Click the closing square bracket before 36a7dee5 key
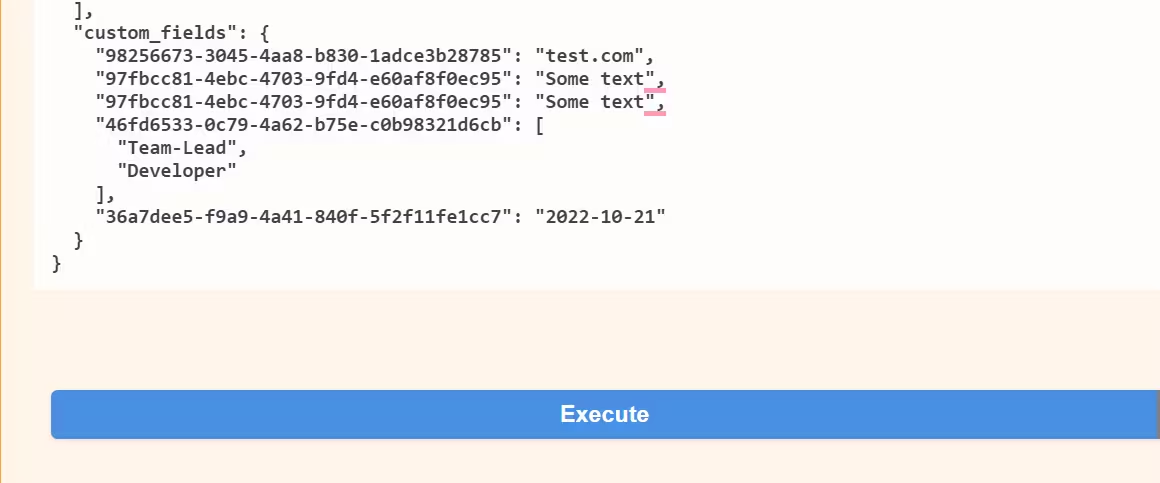1160x483 pixels. (101, 194)
